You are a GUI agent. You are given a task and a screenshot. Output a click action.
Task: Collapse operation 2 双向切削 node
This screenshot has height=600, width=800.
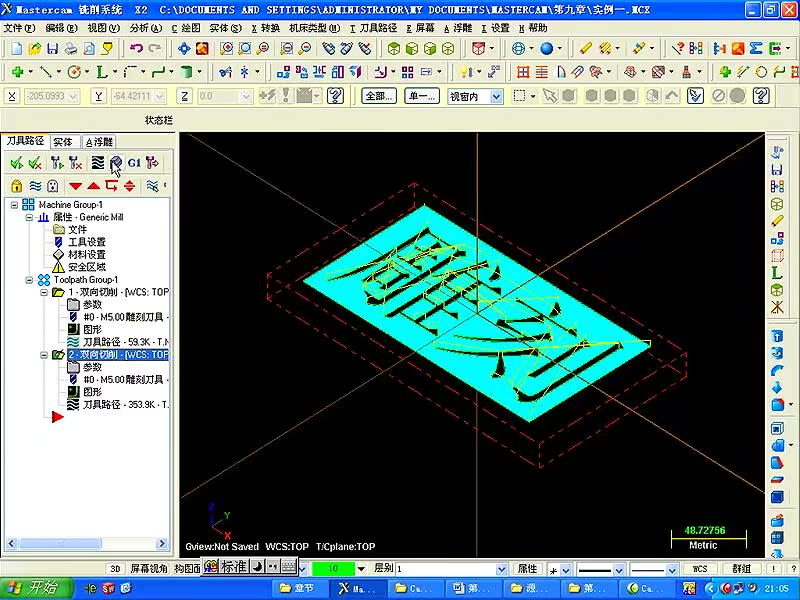(x=44, y=355)
